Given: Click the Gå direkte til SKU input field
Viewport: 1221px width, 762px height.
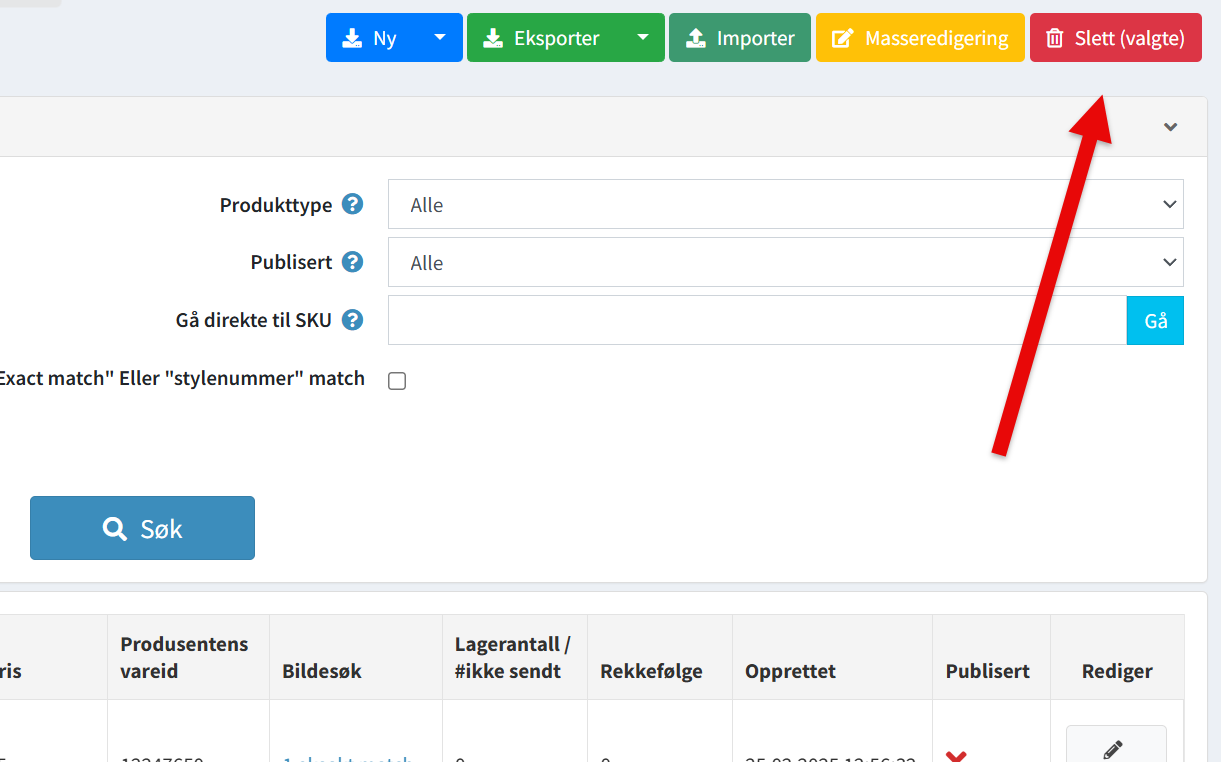Looking at the screenshot, I should pos(757,320).
